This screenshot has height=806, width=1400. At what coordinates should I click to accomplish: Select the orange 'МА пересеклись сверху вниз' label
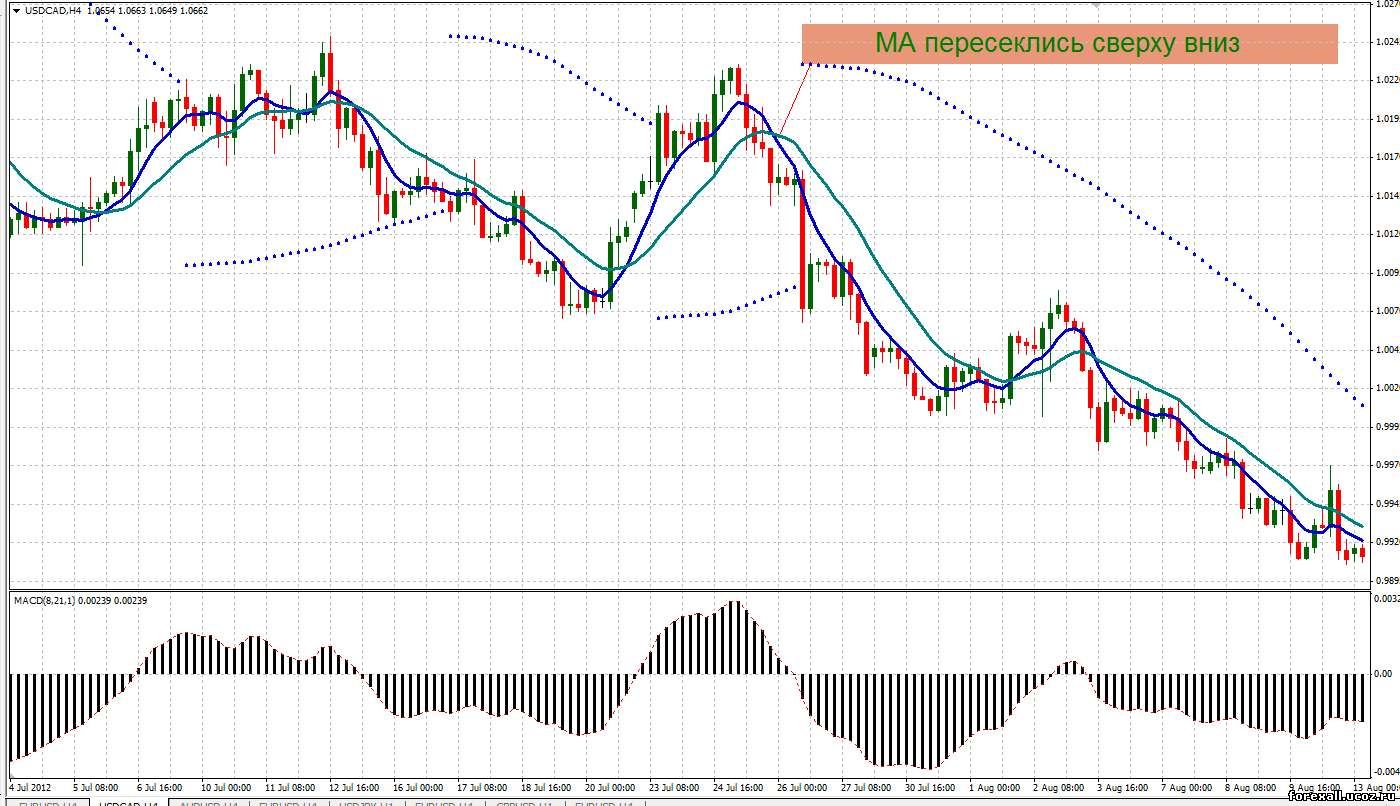pos(1068,44)
